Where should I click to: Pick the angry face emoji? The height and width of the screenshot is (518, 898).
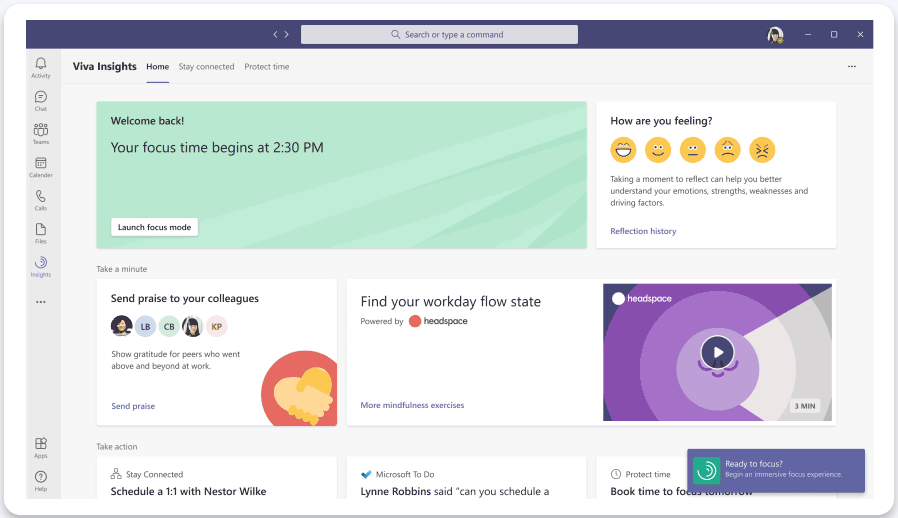tap(762, 150)
